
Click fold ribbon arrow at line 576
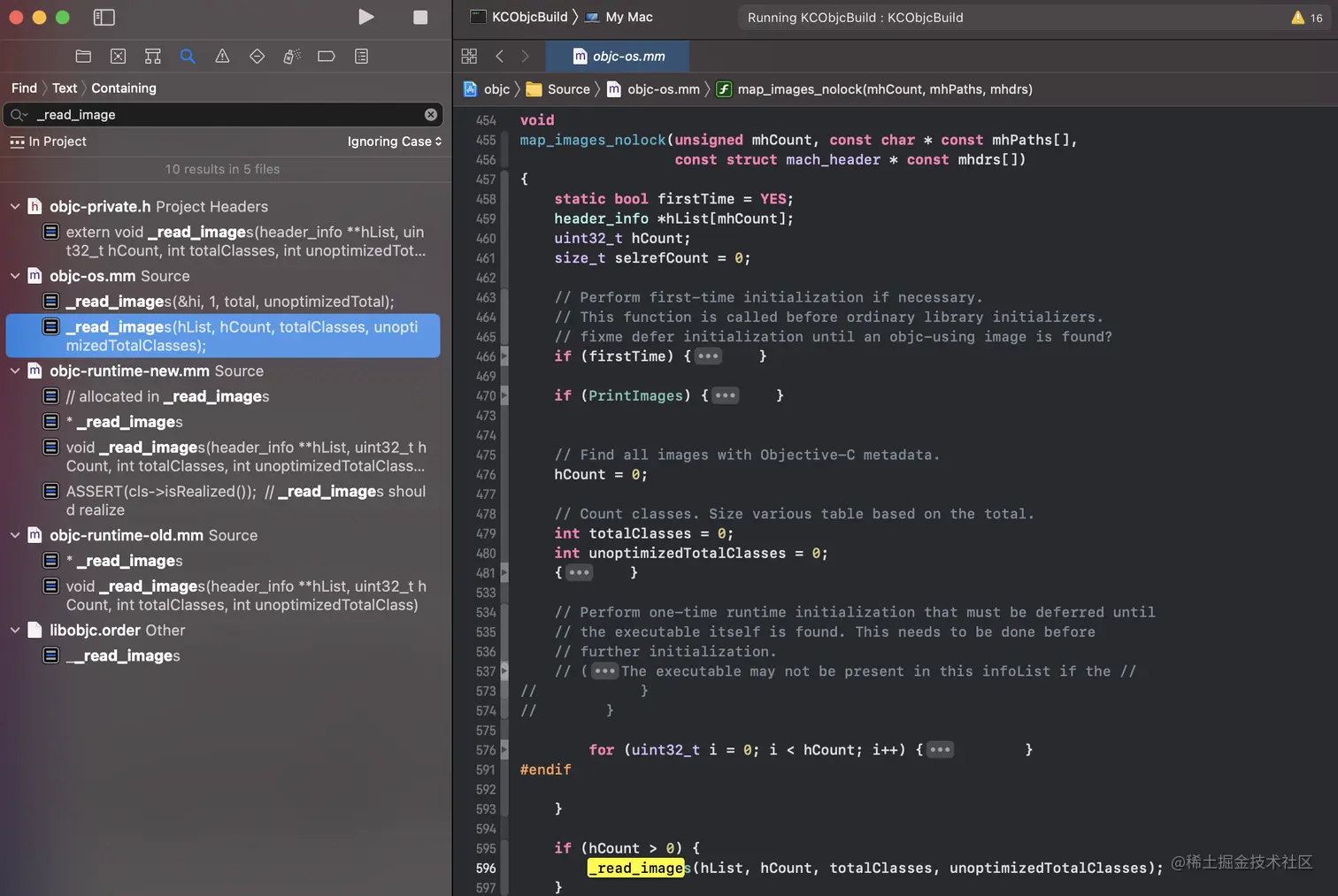504,750
